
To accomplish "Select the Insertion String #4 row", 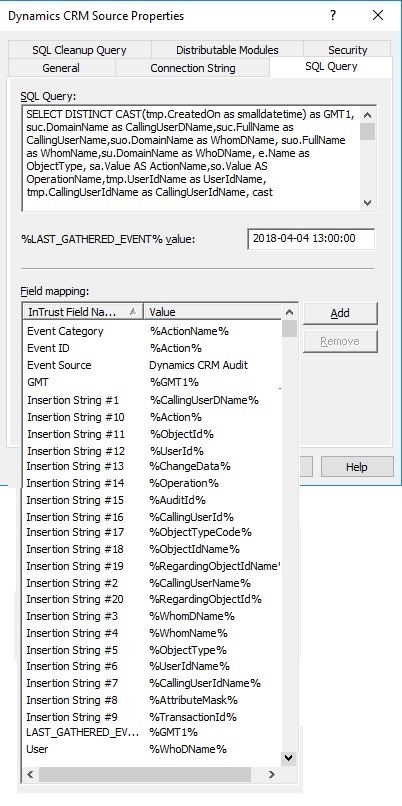I will click(153, 633).
